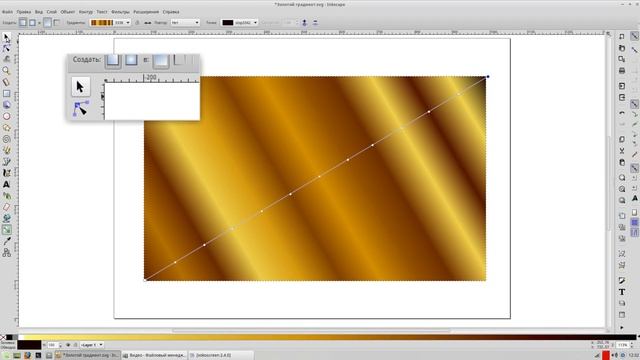Image resolution: width=640 pixels, height=360 pixels.
Task: Open the Repeat dropdown showing Нет
Action: pyautogui.click(x=185, y=23)
